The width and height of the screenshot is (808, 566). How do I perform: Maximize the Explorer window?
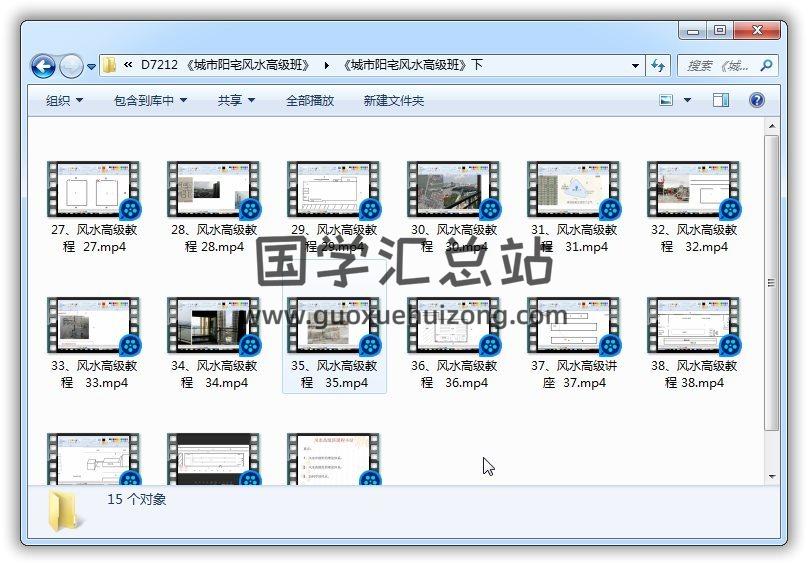[x=720, y=31]
